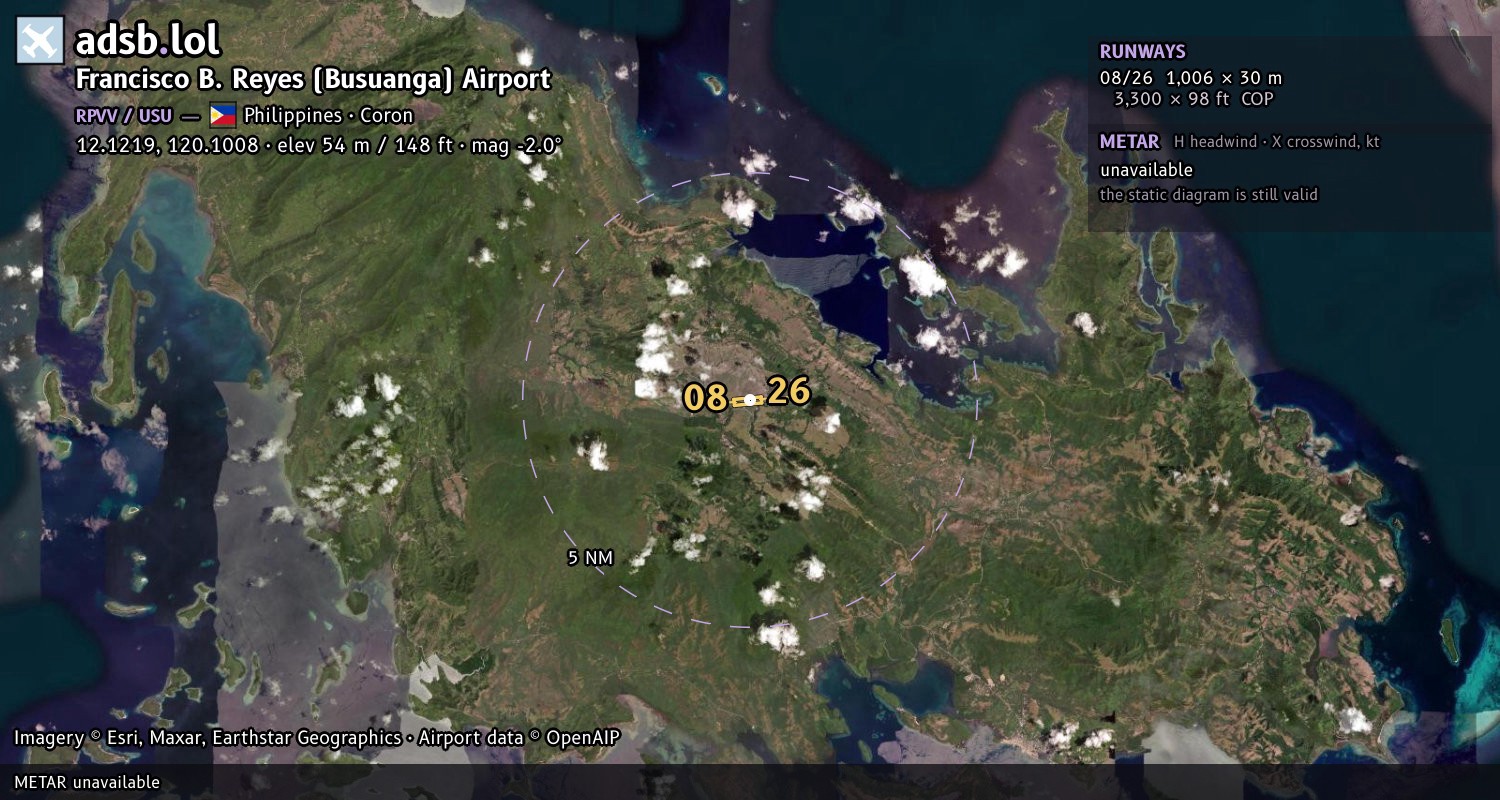Click the Philippines flag icon
Image resolution: width=1500 pixels, height=800 pixels.
223,115
